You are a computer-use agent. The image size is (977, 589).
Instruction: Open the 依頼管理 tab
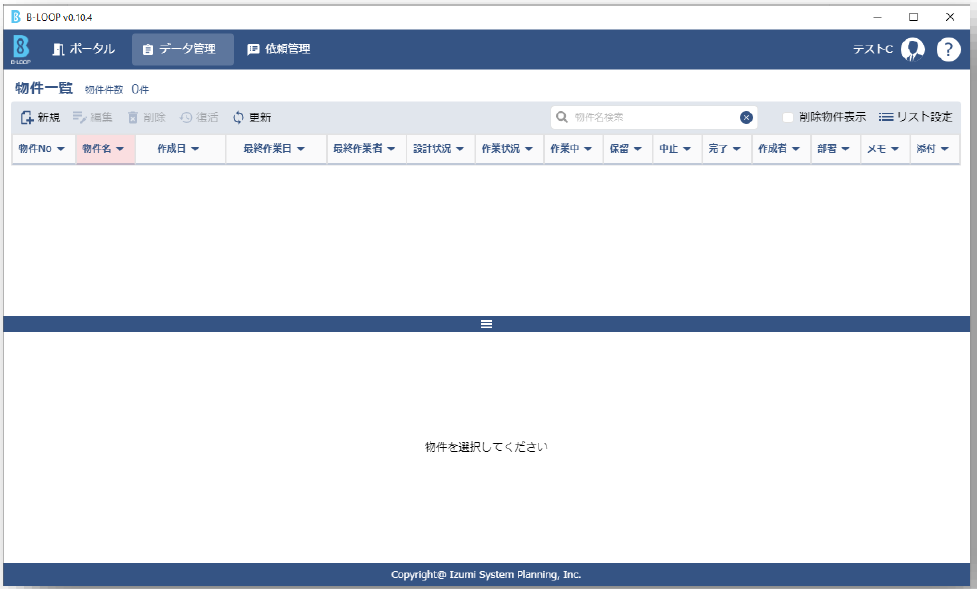tap(279, 49)
